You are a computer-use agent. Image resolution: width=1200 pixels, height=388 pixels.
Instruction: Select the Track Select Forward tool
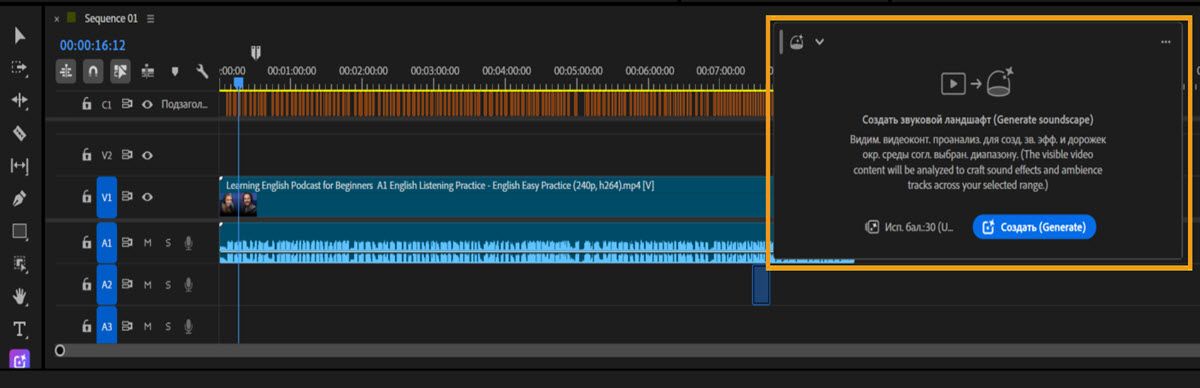tap(19, 68)
